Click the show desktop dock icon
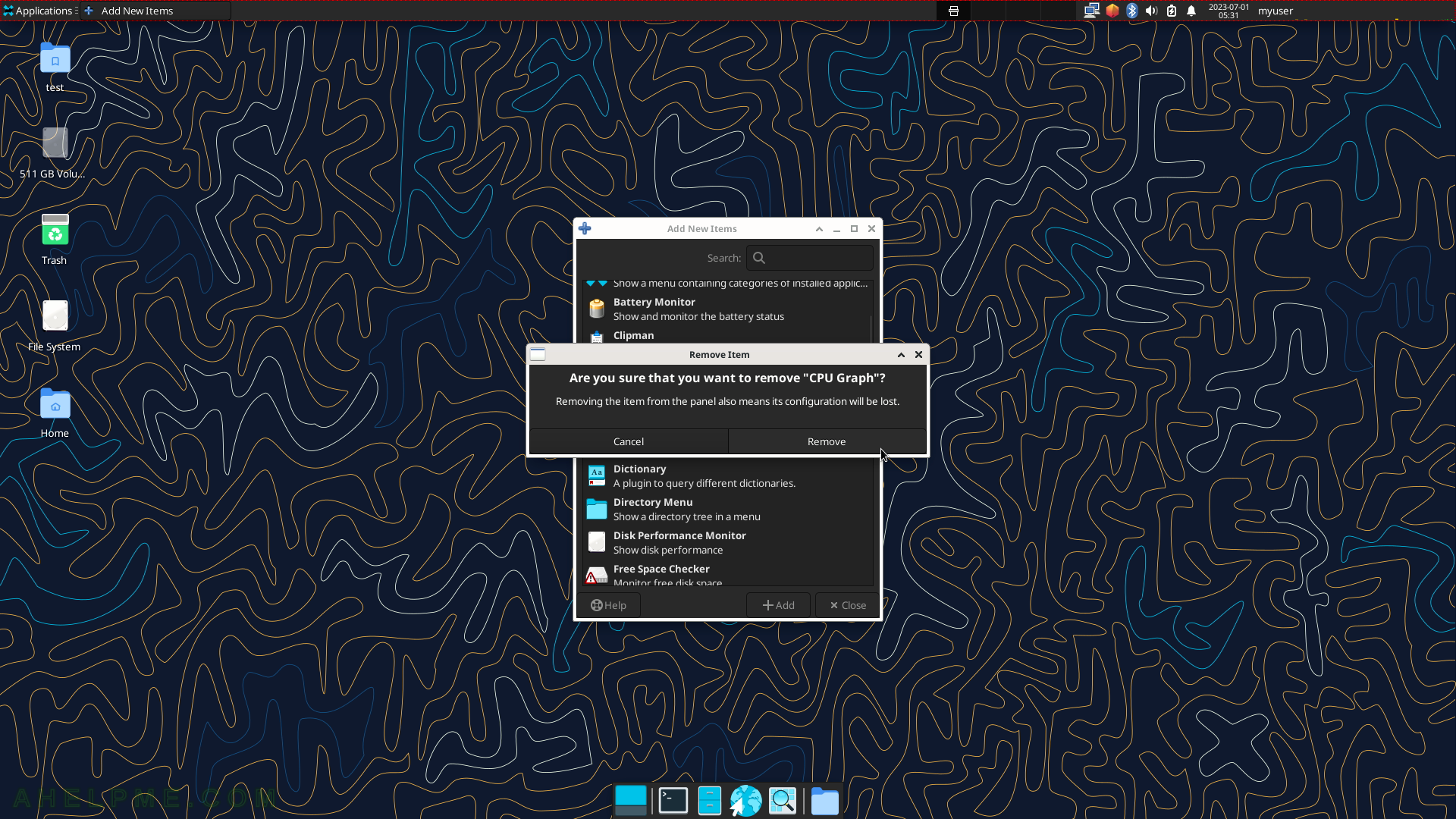The image size is (1456, 819). 630,801
